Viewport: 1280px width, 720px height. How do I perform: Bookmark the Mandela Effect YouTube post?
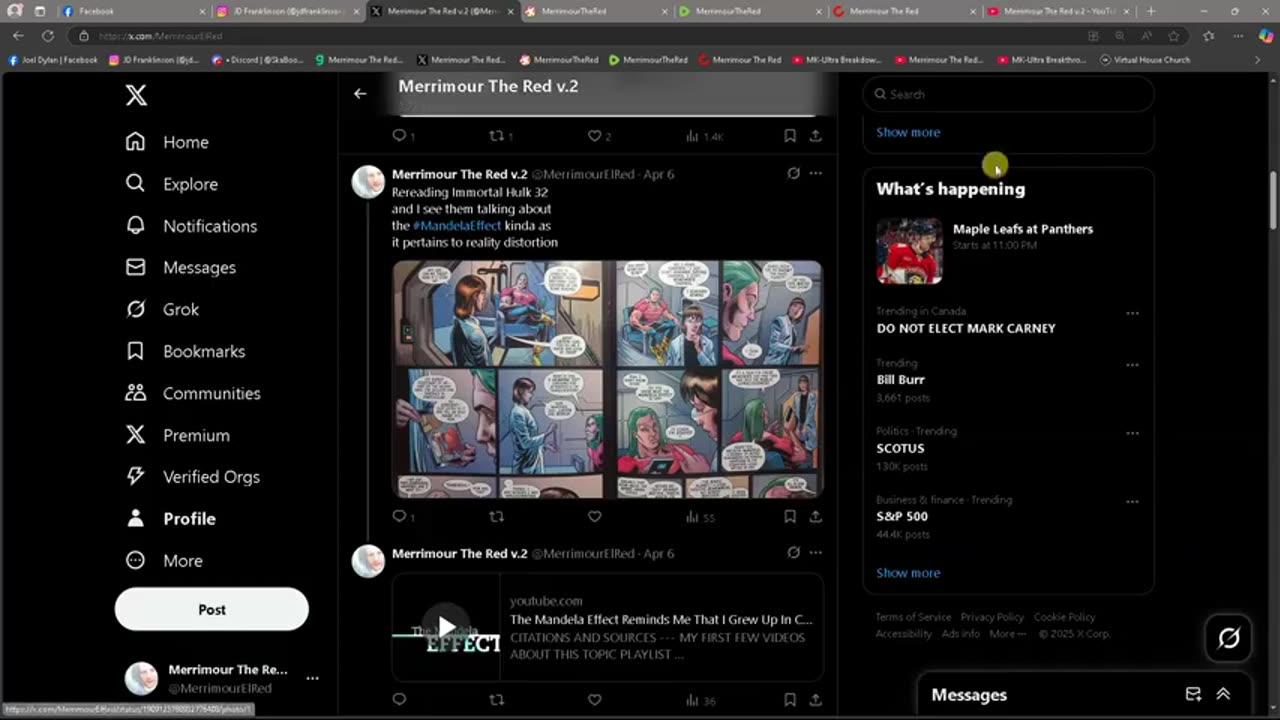(x=790, y=700)
